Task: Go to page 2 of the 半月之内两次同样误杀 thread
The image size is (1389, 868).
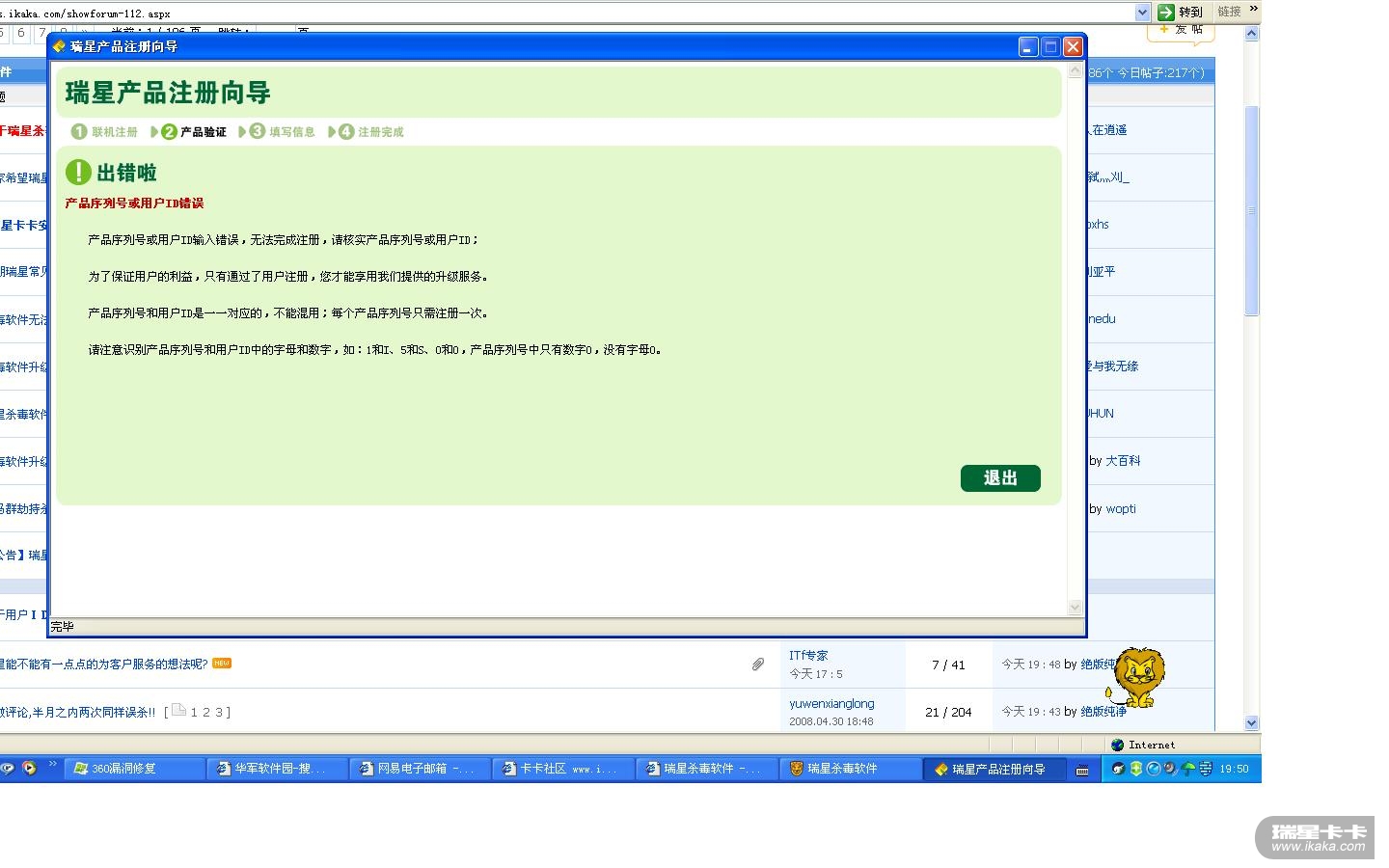Action: (206, 713)
